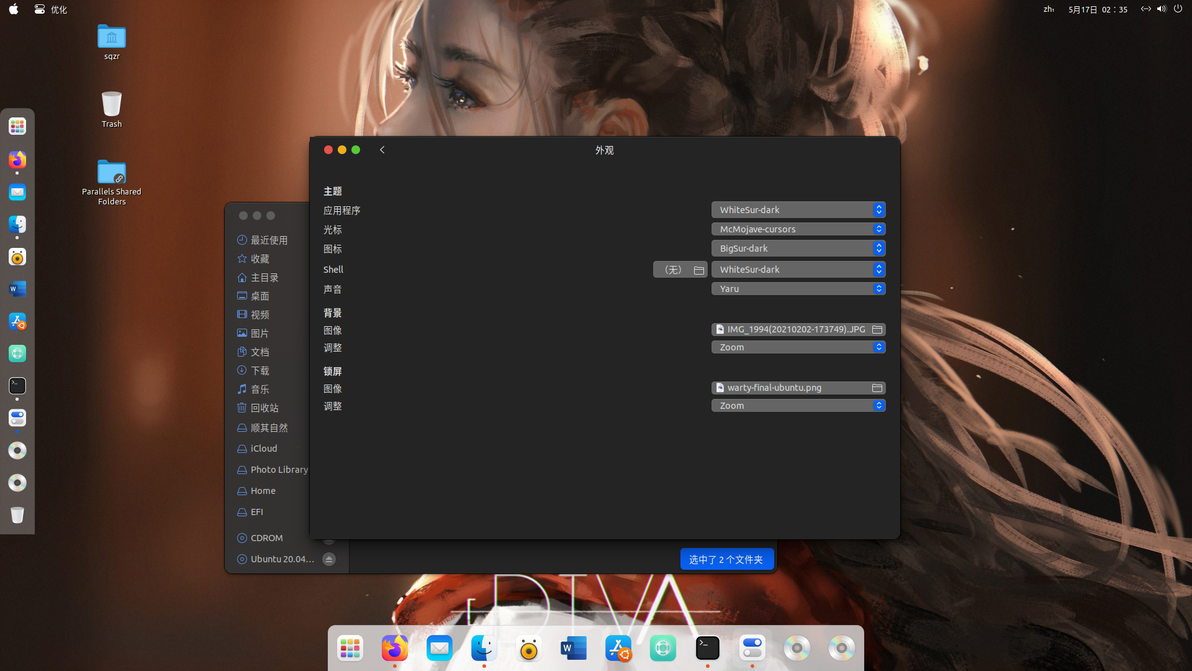
Task: Select 下载 in the file sidebar
Action: [260, 371]
